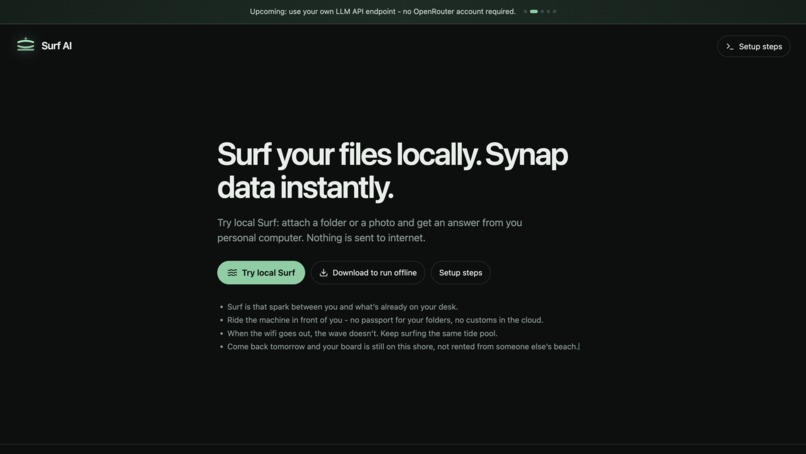806x454 pixels.
Task: Click the Surf AI logo icon
Action: pyautogui.click(x=26, y=45)
